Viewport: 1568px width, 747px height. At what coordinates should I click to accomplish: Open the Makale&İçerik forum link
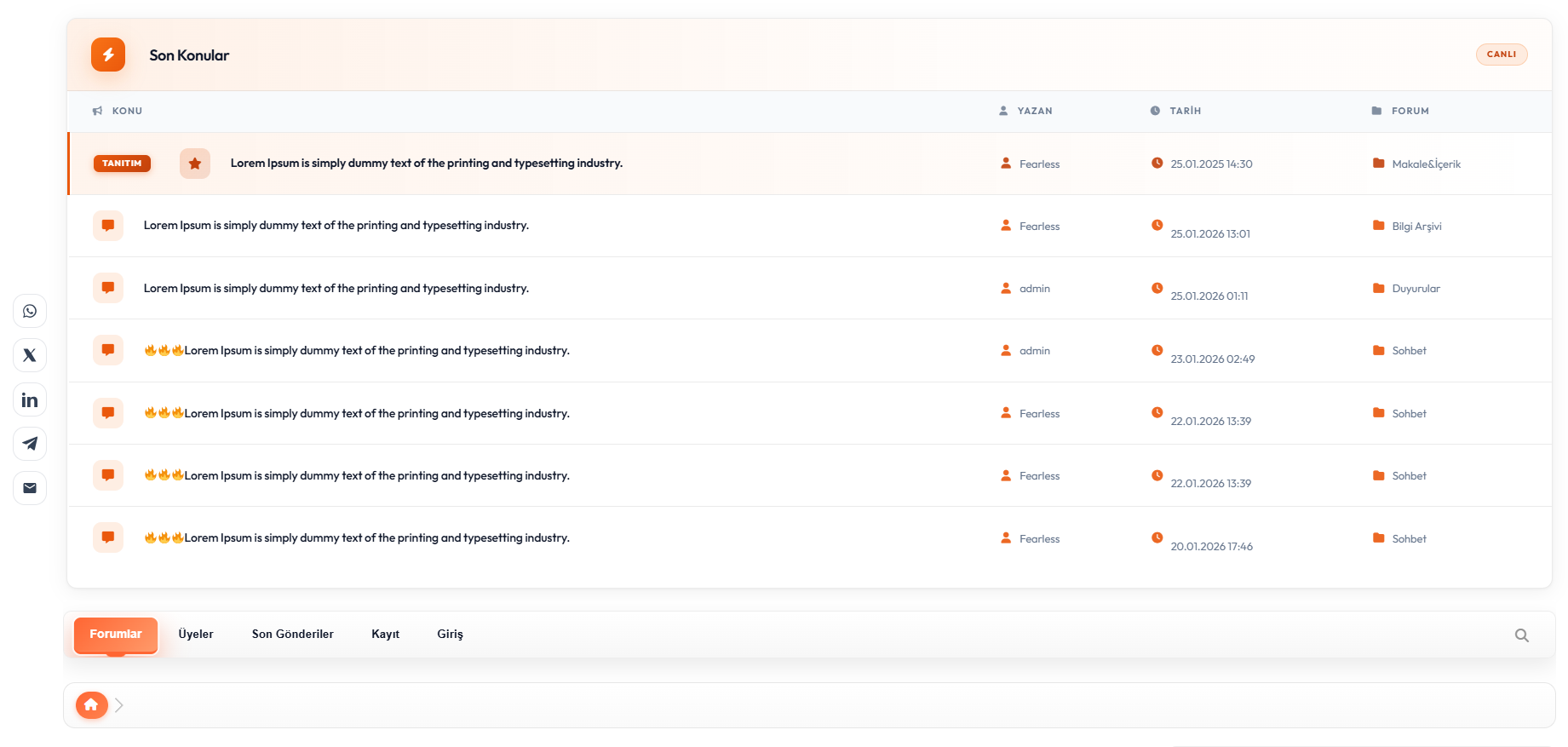(1426, 164)
